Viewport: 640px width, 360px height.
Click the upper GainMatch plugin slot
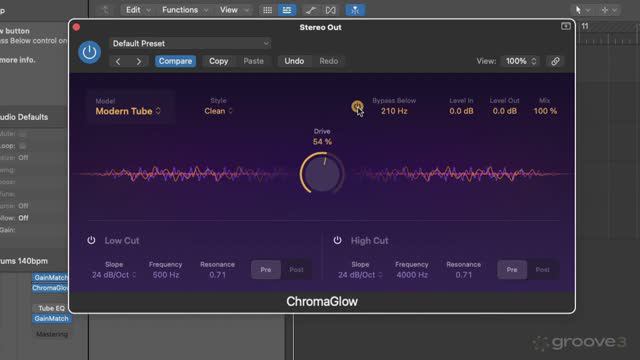(50, 278)
